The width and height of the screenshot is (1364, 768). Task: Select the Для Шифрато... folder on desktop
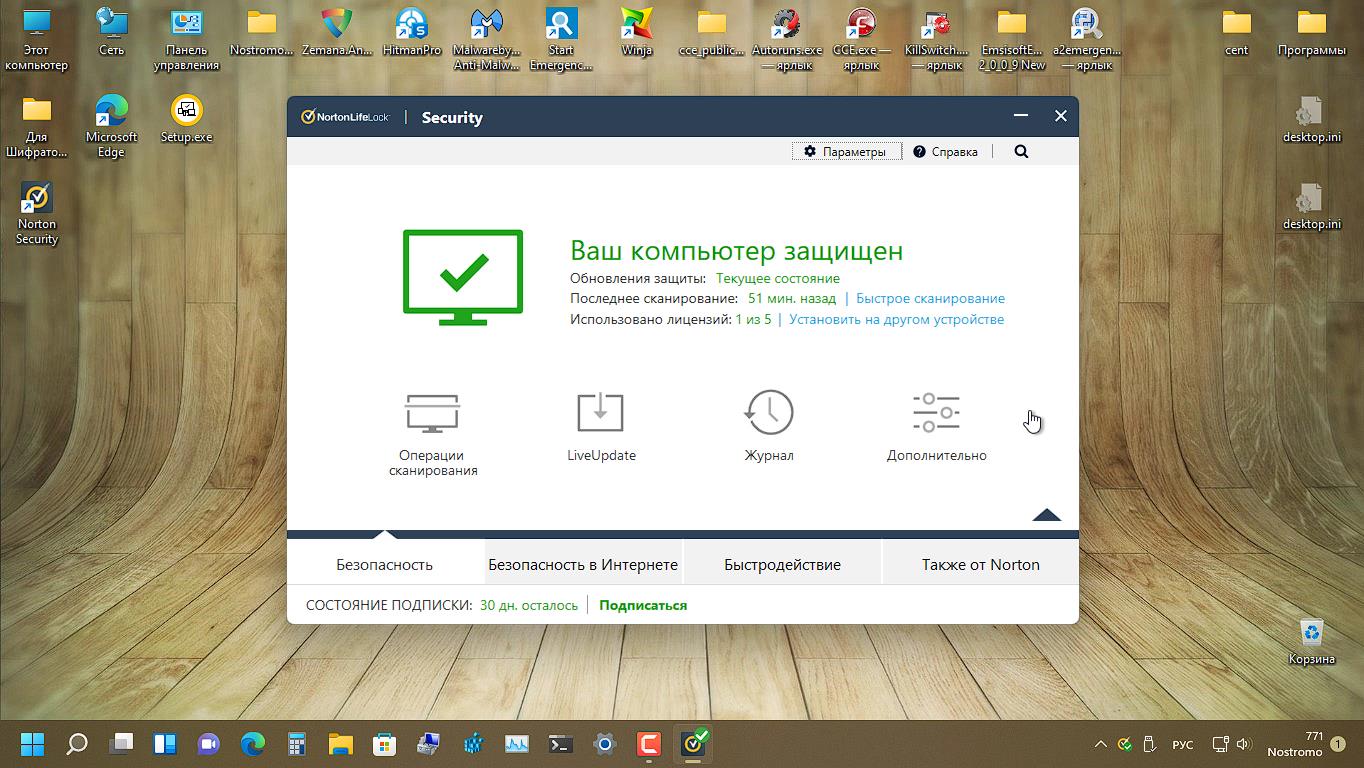[37, 127]
